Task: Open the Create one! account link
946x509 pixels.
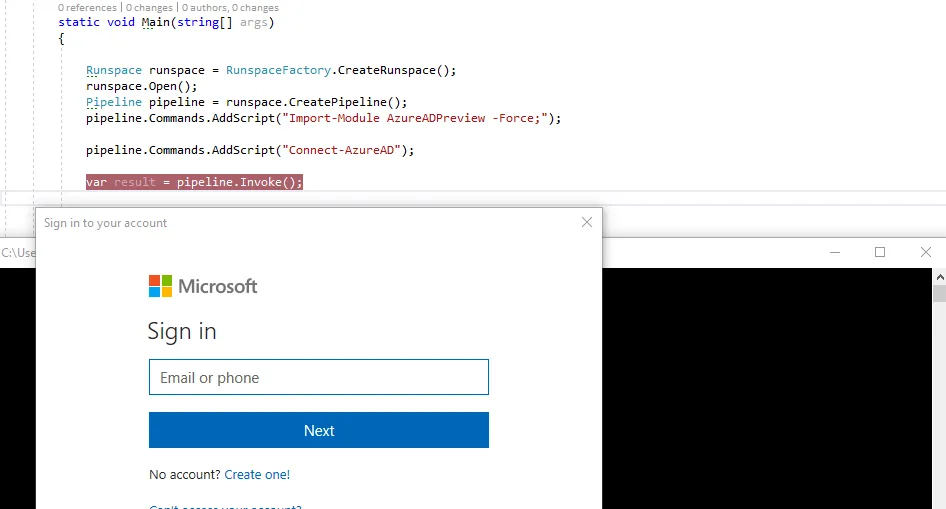Action: (257, 475)
